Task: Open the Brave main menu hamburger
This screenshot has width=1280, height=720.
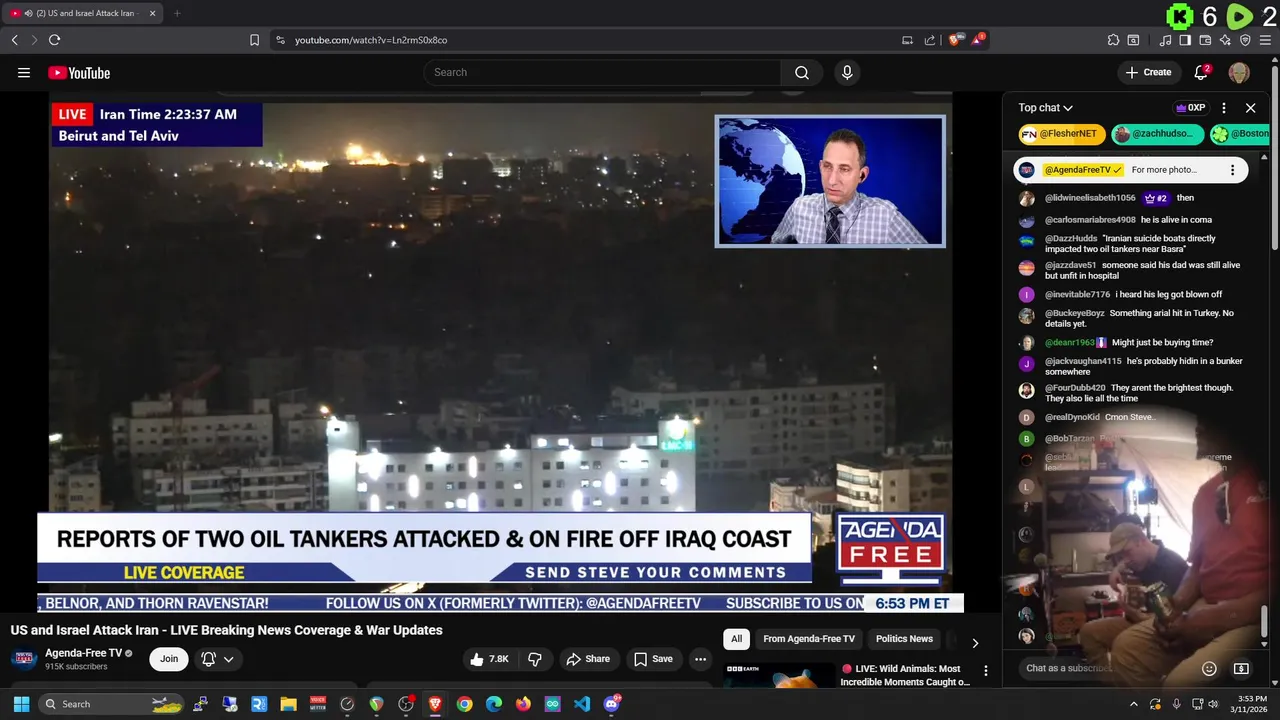Action: (1265, 40)
